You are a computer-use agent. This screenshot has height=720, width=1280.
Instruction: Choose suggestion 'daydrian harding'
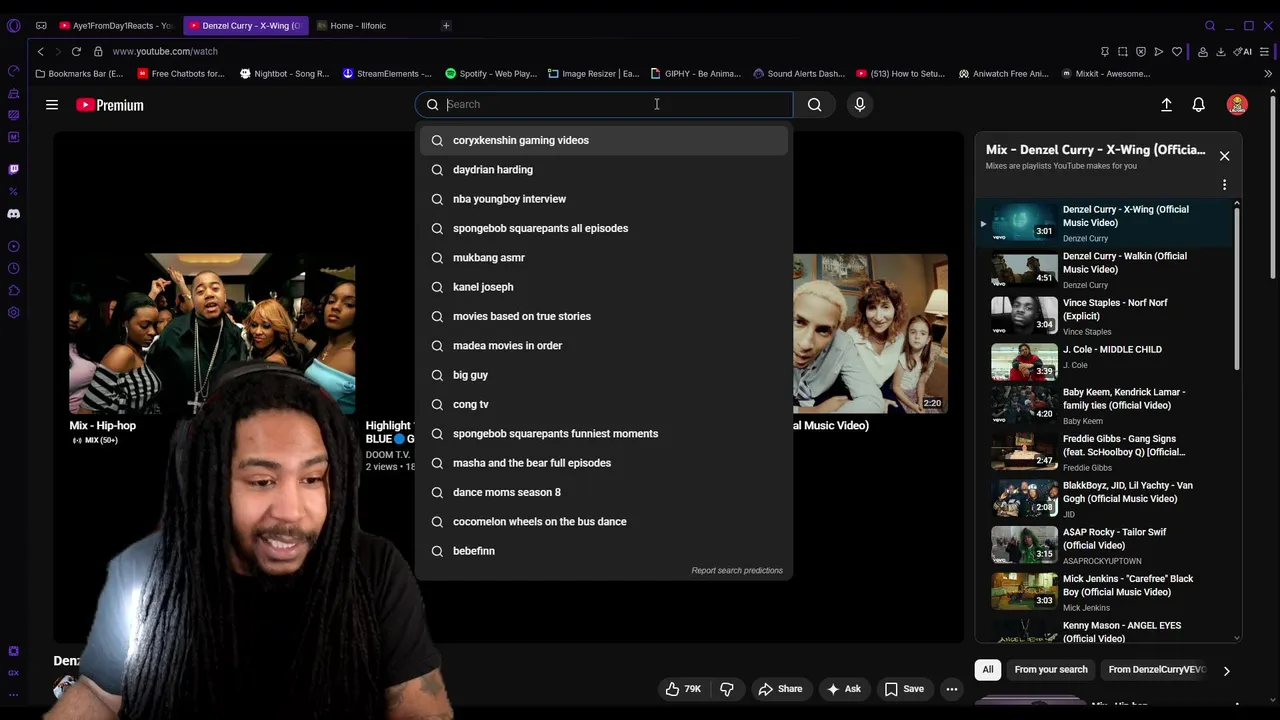coord(604,170)
